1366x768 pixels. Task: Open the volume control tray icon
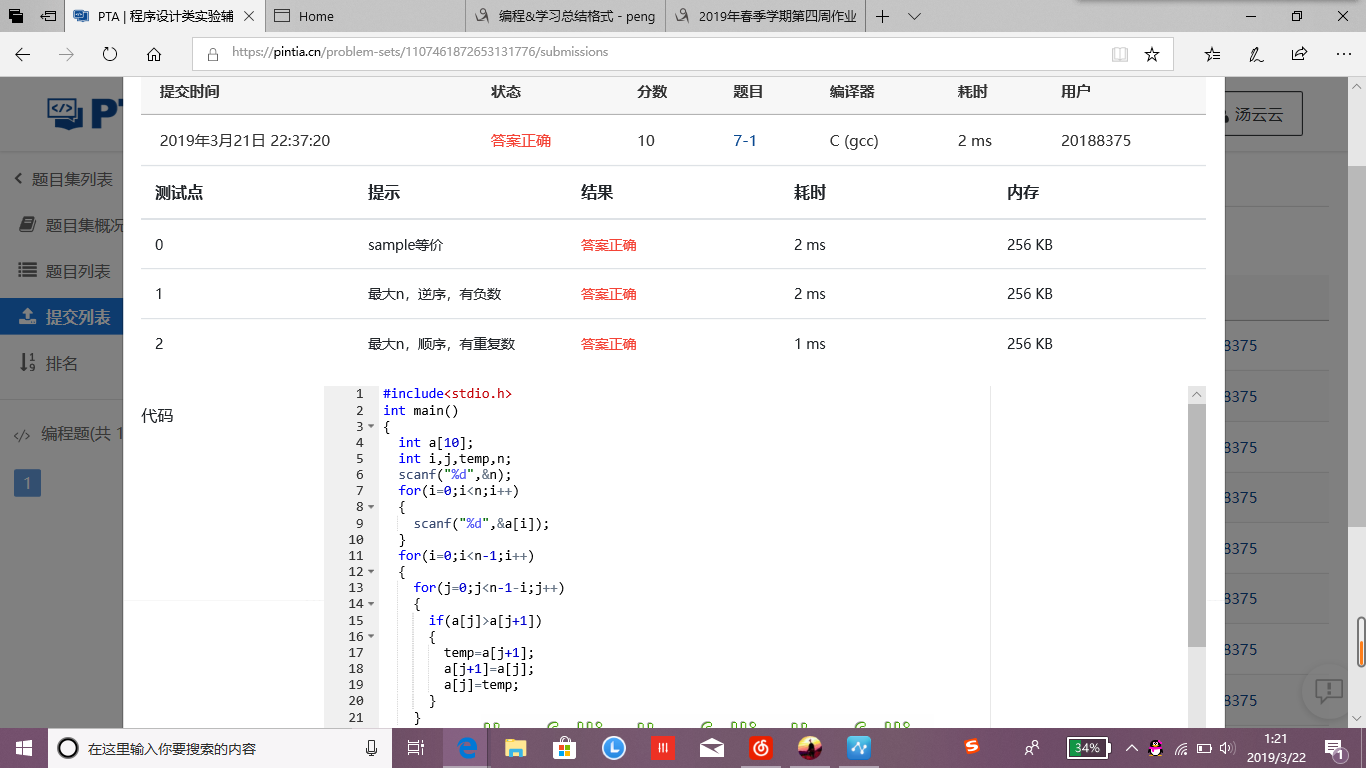click(1227, 748)
